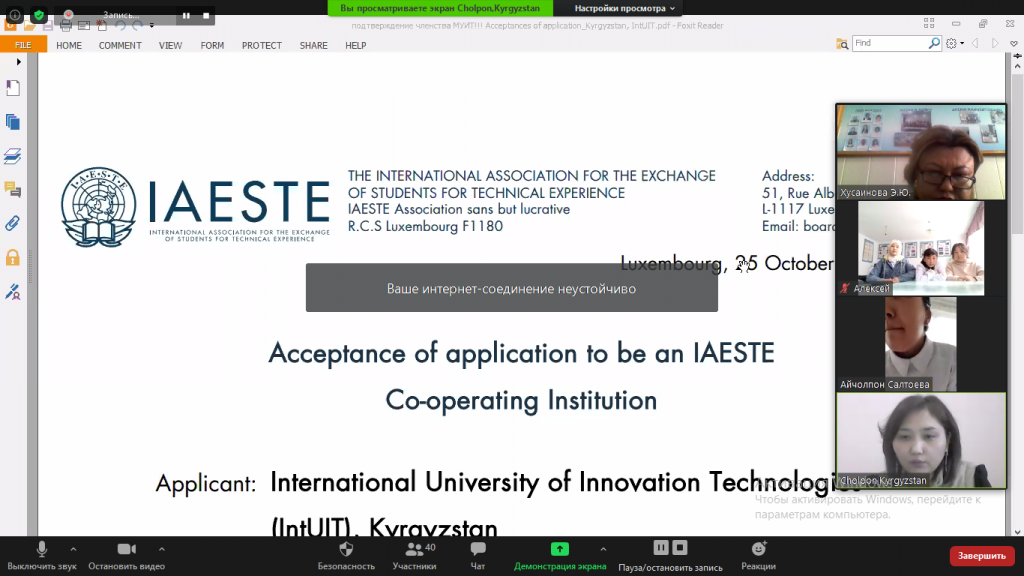
Task: Click the scroll-up arrow of document scrollbar
Action: coord(1017,66)
